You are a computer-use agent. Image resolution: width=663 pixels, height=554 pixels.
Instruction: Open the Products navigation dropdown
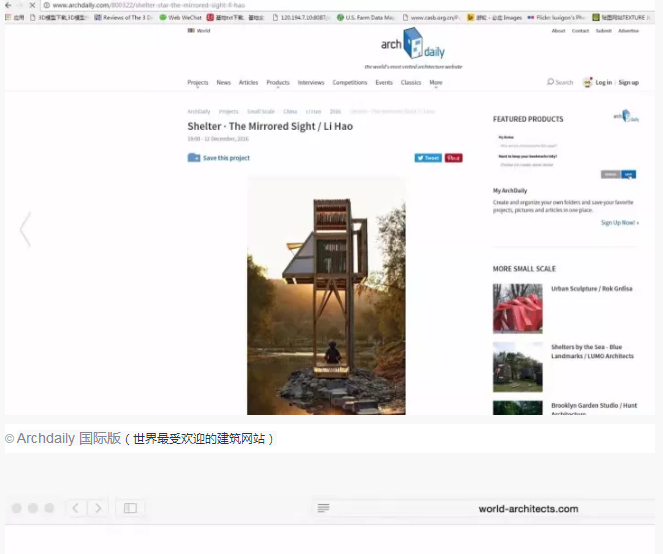(x=279, y=83)
